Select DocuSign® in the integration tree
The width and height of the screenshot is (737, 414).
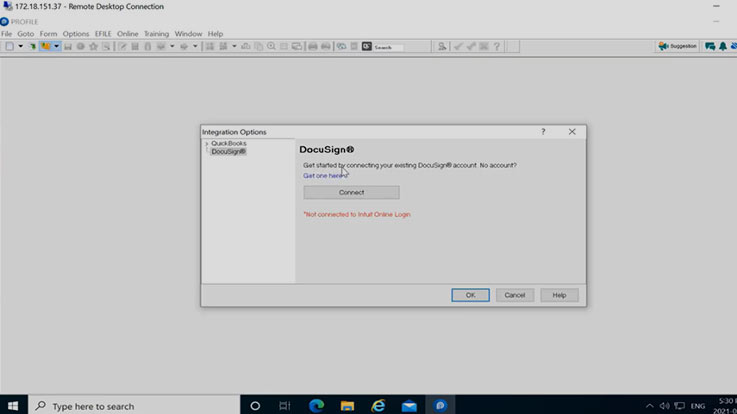pyautogui.click(x=228, y=151)
